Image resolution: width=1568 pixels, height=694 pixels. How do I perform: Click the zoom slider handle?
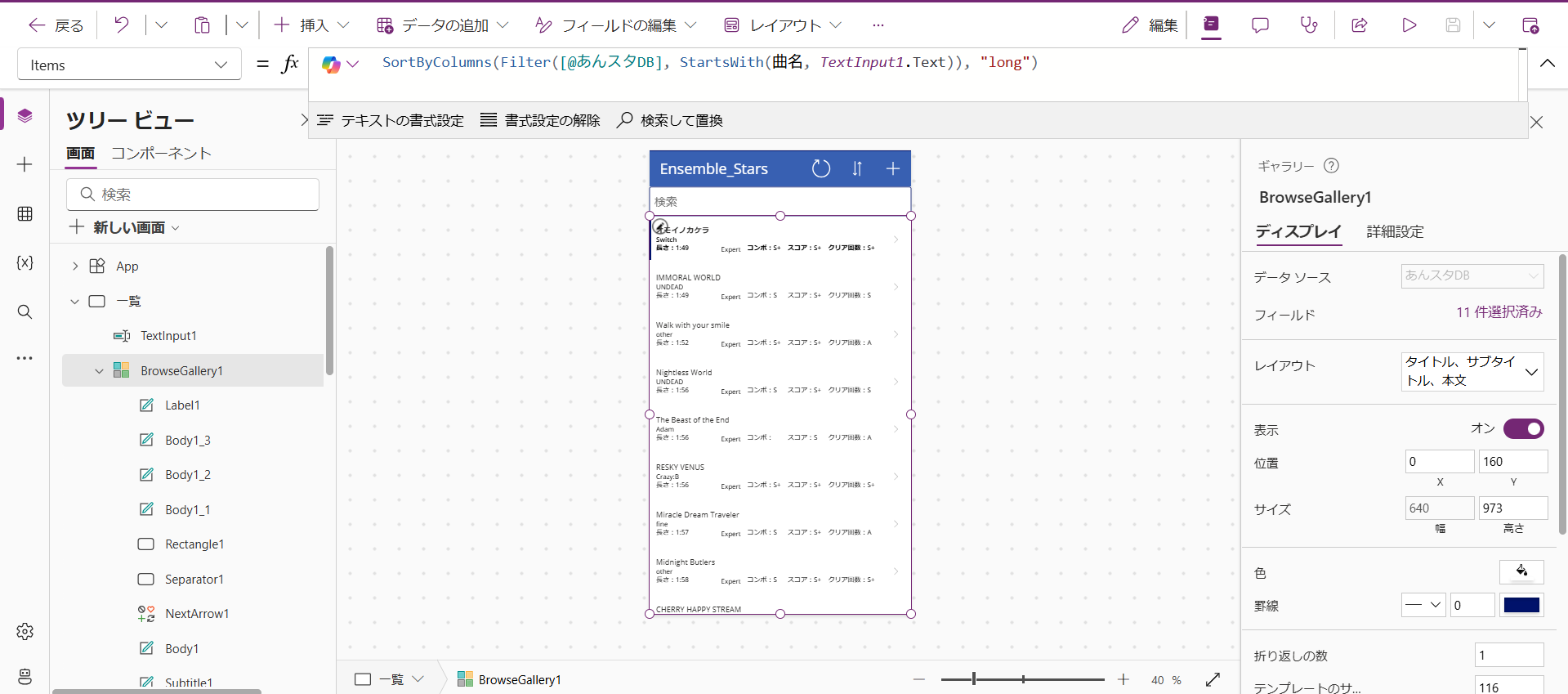[974, 679]
